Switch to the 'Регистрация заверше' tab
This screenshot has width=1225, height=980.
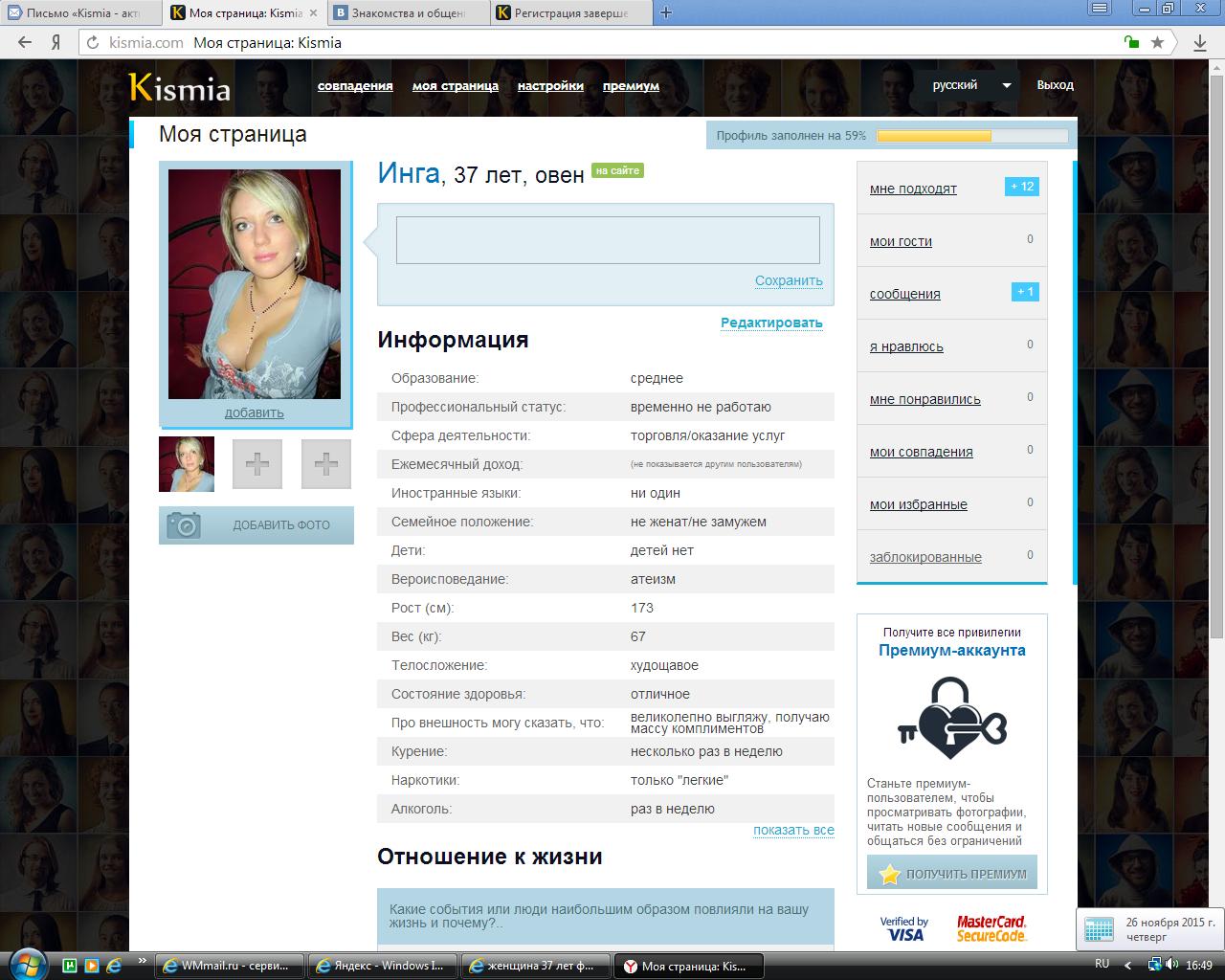coord(570,13)
